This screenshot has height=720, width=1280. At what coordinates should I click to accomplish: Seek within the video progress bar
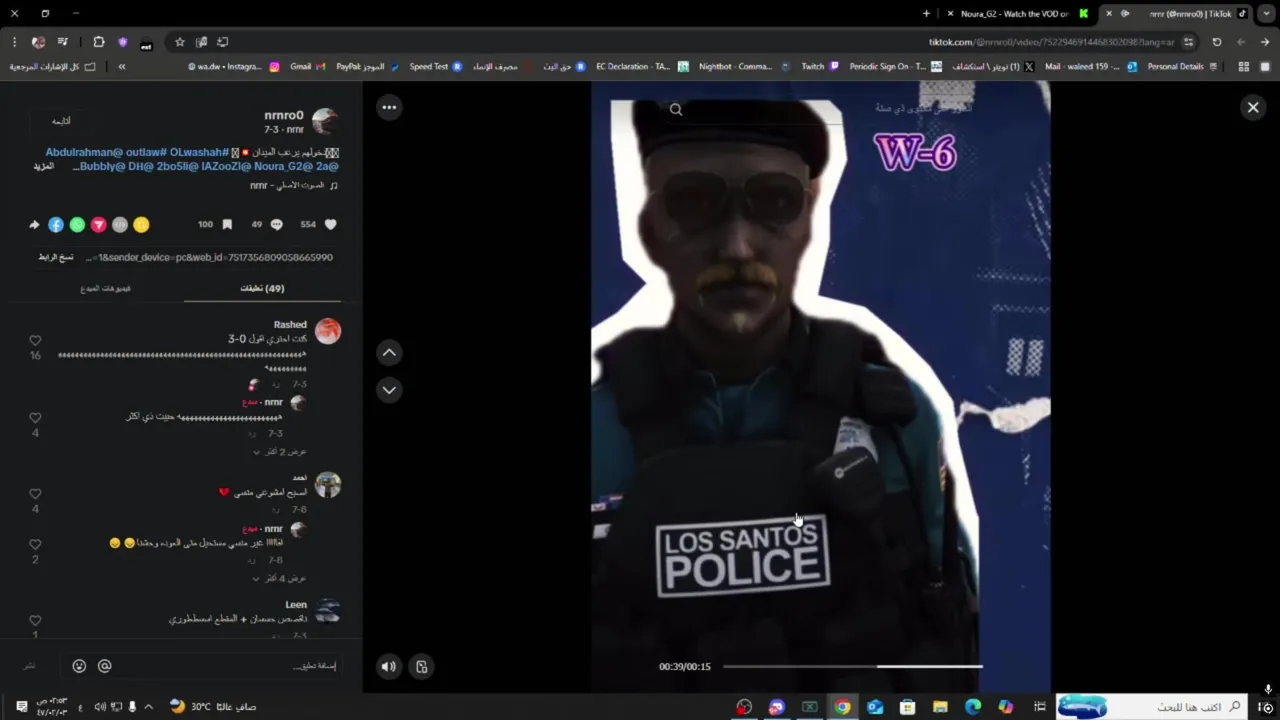pos(852,666)
